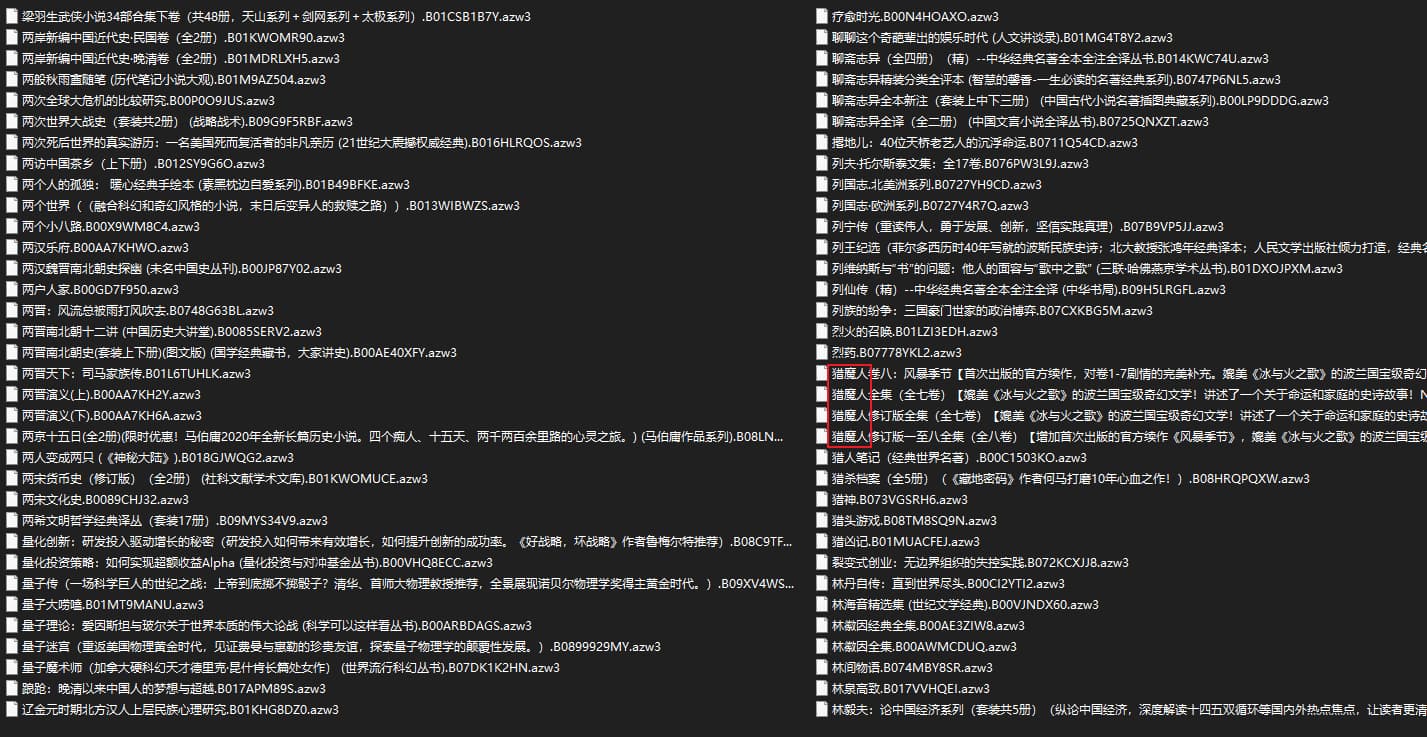Click the document icon next to 猎头游戏
The width and height of the screenshot is (1427, 737).
pyautogui.click(x=822, y=521)
